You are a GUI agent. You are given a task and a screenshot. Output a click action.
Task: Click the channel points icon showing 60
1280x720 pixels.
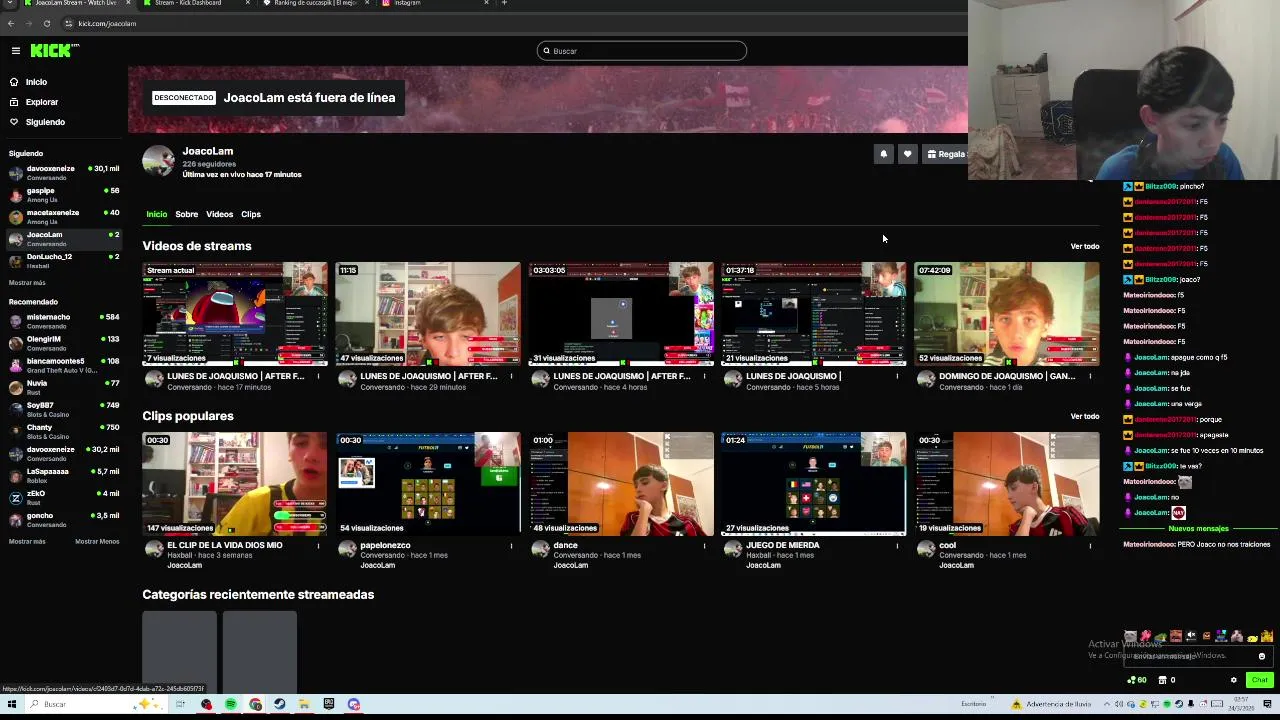pyautogui.click(x=1137, y=680)
